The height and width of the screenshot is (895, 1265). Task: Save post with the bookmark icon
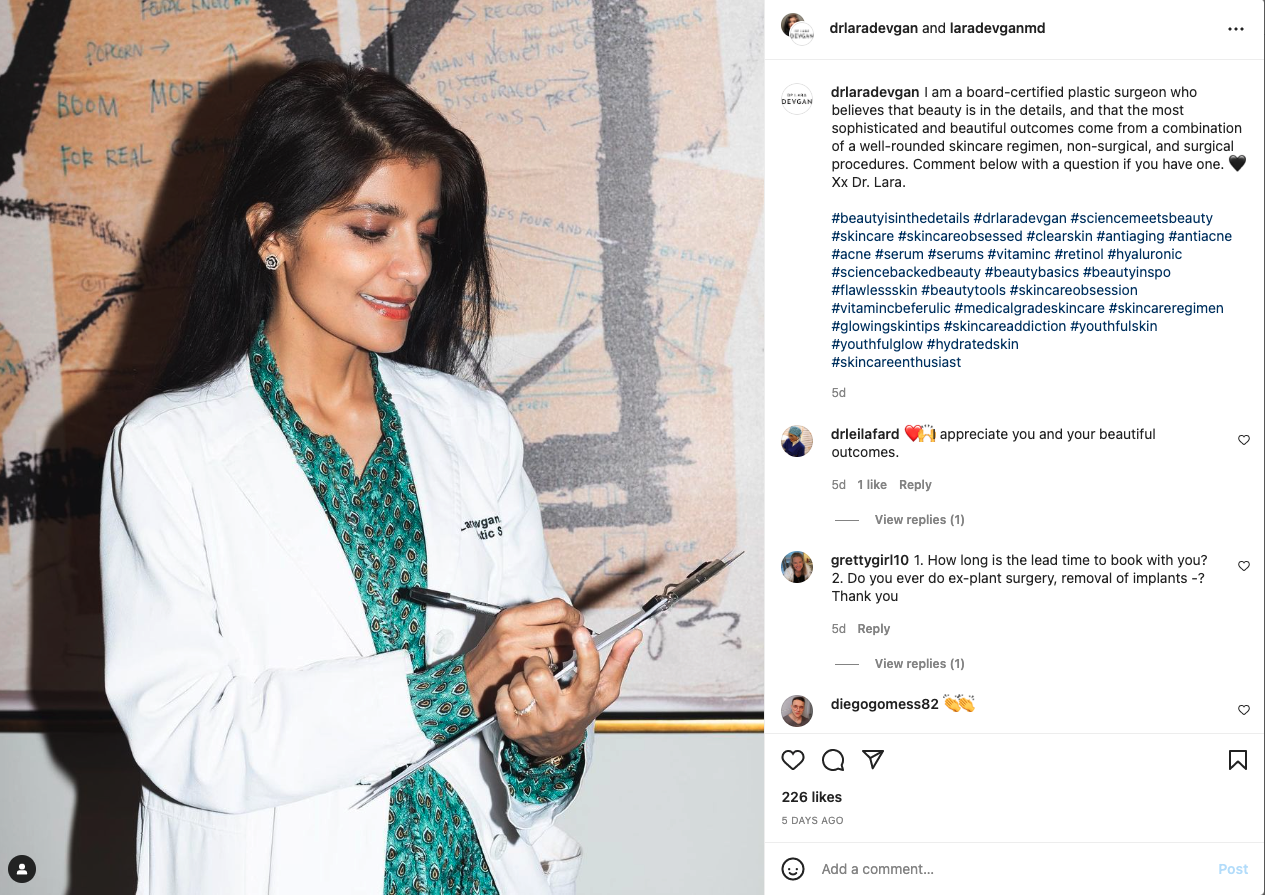pos(1238,760)
